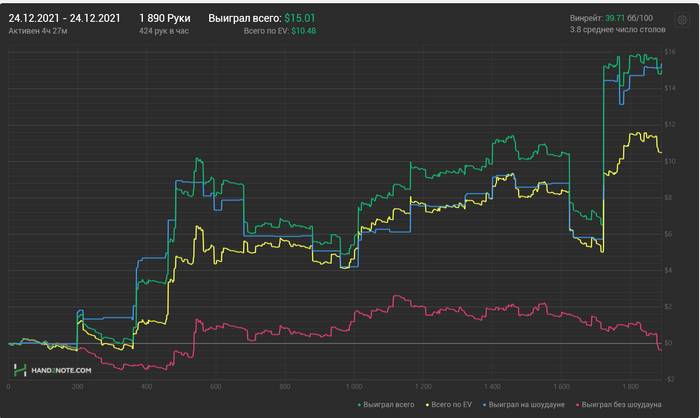
Task: Click the green 'Выиграл всего' legend dot
Action: (359, 405)
